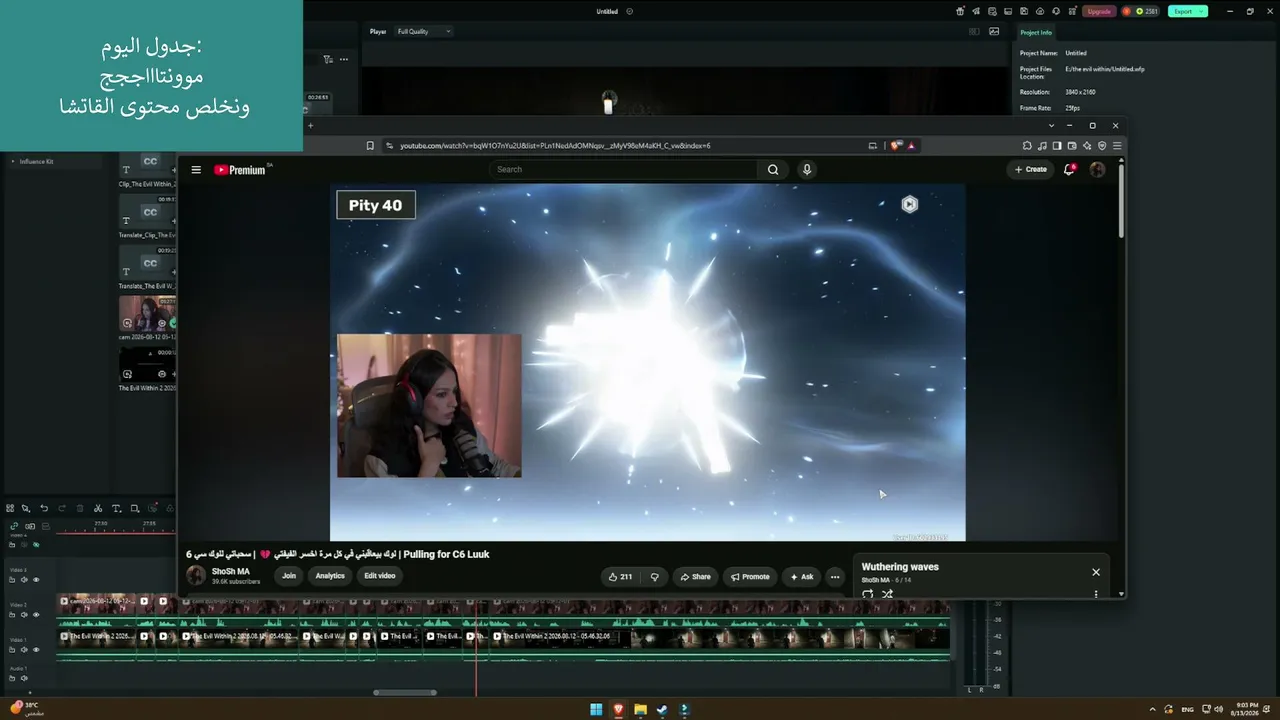The height and width of the screenshot is (720, 1280).
Task: Click the YouTube search magnifier button
Action: point(773,170)
